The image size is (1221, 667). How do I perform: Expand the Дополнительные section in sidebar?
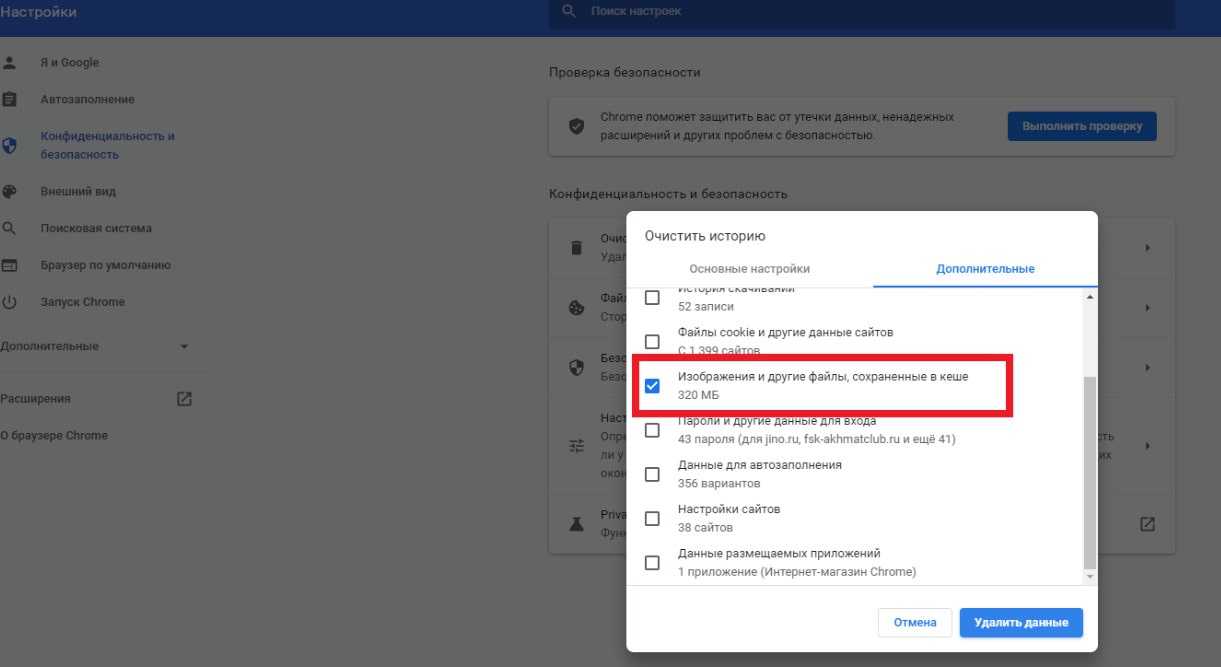[x=96, y=346]
